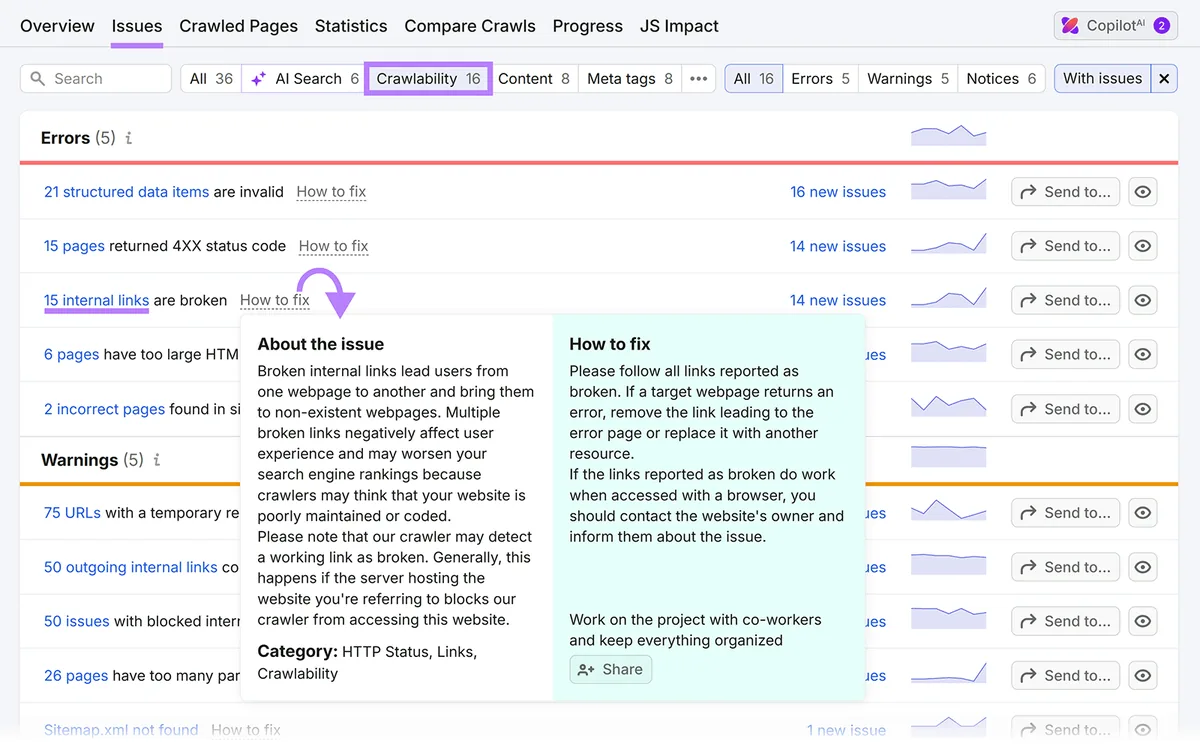Open the 21 structured data items link
Viewport: 1200px width, 753px height.
coord(127,192)
